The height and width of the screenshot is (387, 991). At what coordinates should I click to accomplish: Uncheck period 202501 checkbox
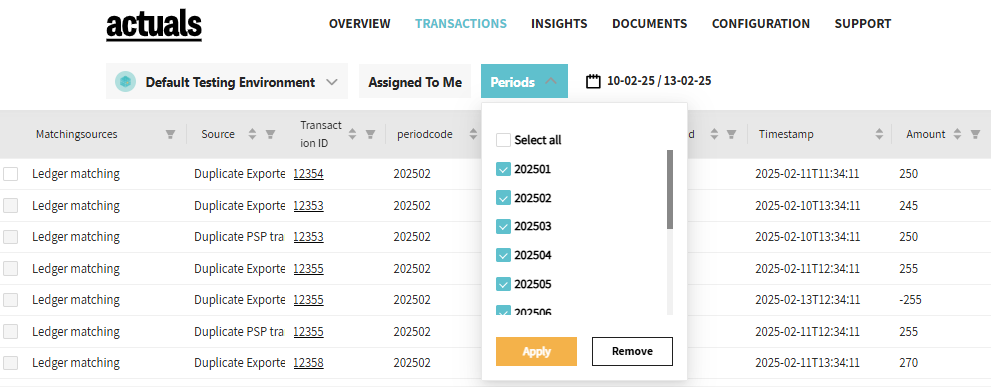pyautogui.click(x=503, y=169)
